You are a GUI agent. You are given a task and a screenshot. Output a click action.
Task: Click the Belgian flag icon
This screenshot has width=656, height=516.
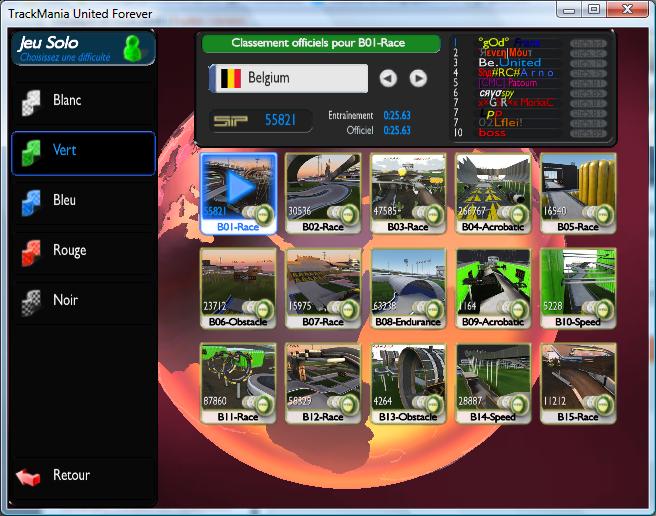click(x=230, y=78)
